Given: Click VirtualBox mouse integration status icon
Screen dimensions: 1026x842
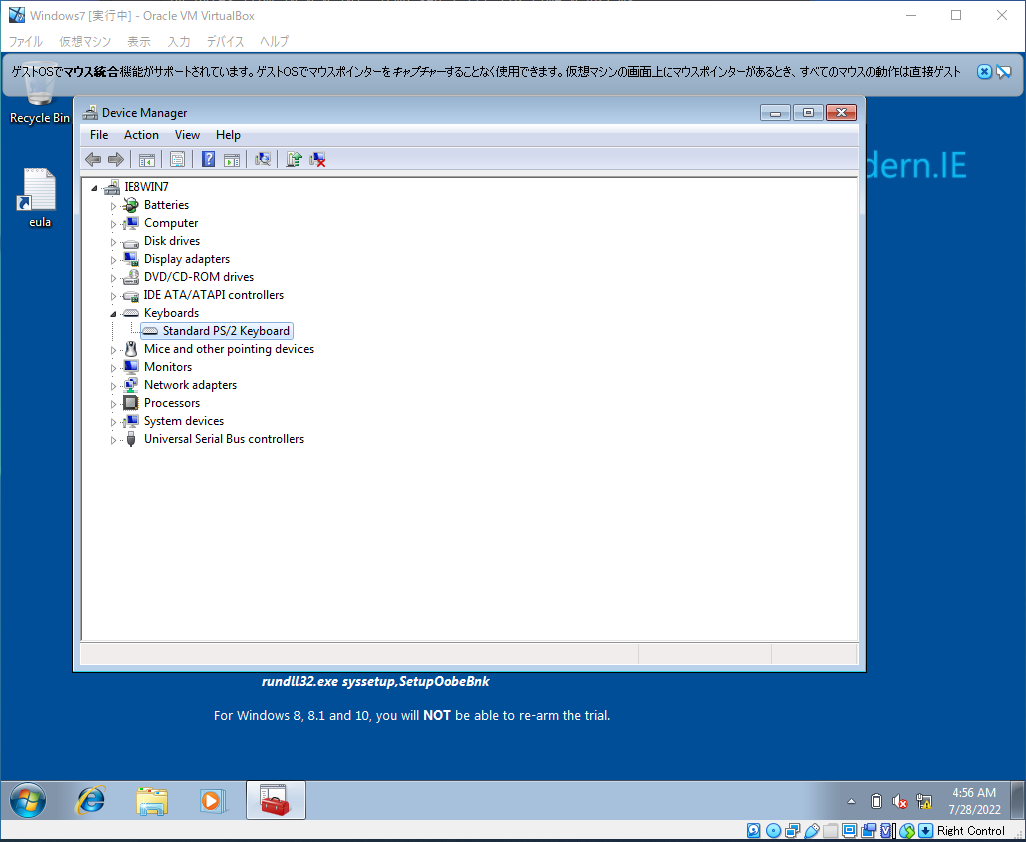Looking at the screenshot, I should pyautogui.click(x=907, y=831).
